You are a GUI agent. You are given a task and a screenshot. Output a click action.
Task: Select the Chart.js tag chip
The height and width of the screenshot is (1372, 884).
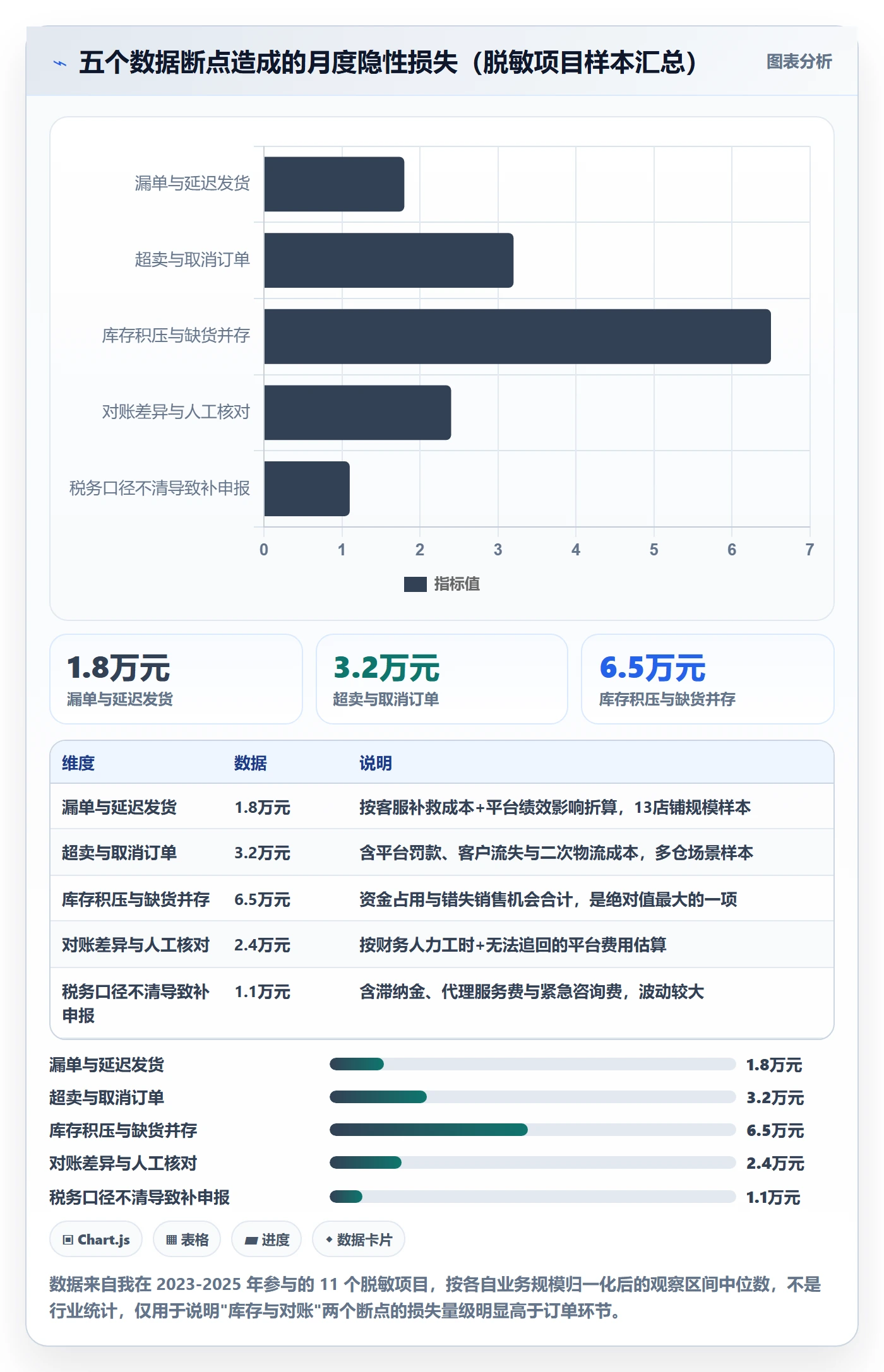(96, 1239)
